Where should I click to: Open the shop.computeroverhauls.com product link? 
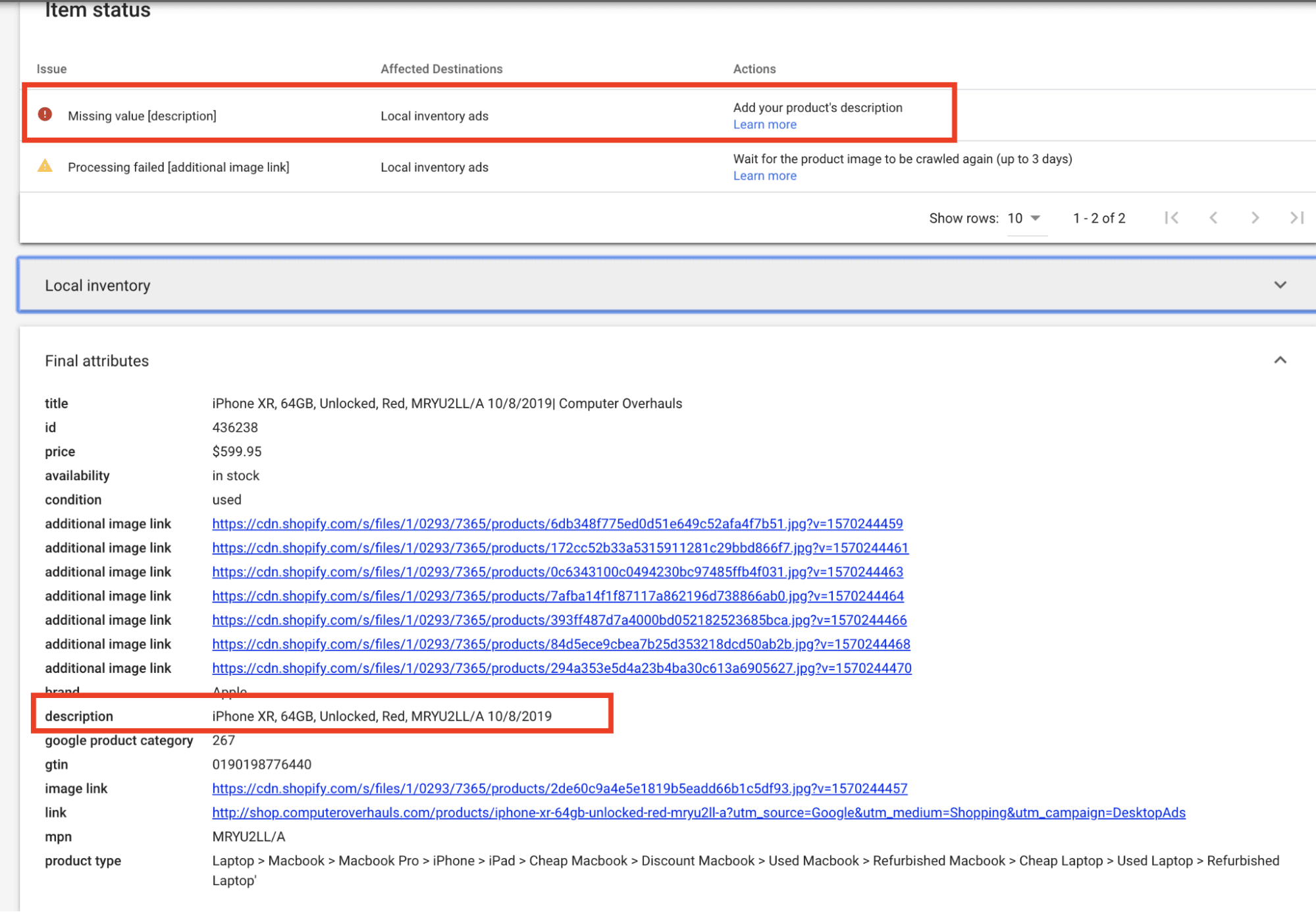click(698, 813)
